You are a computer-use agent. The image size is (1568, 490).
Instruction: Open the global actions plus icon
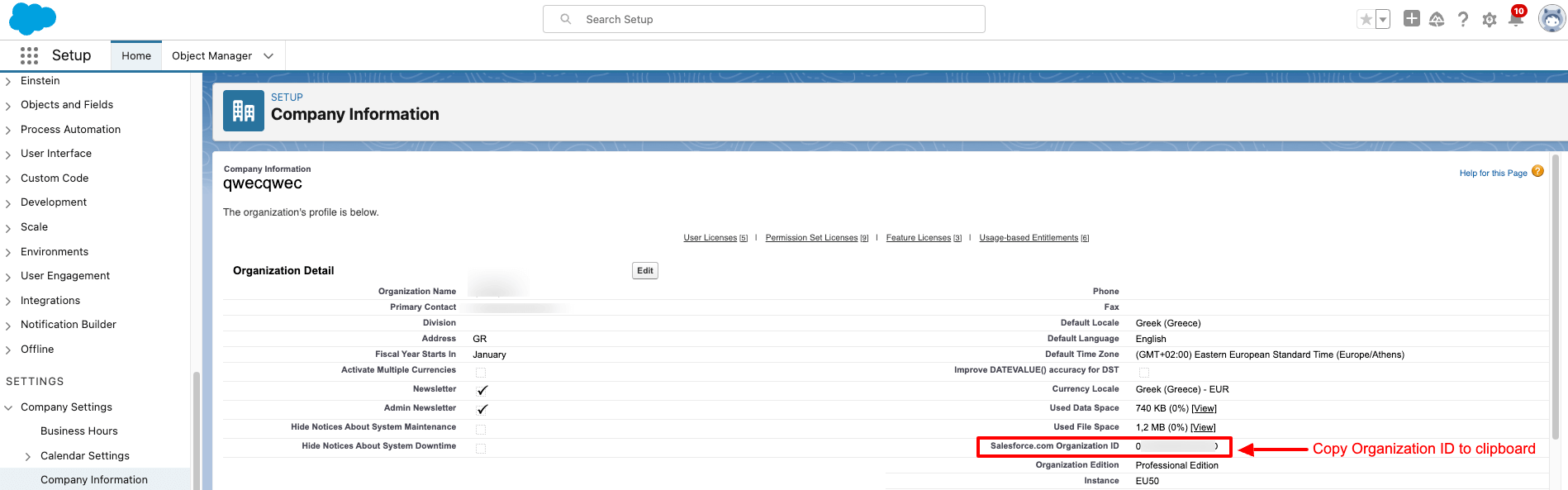pyautogui.click(x=1412, y=18)
